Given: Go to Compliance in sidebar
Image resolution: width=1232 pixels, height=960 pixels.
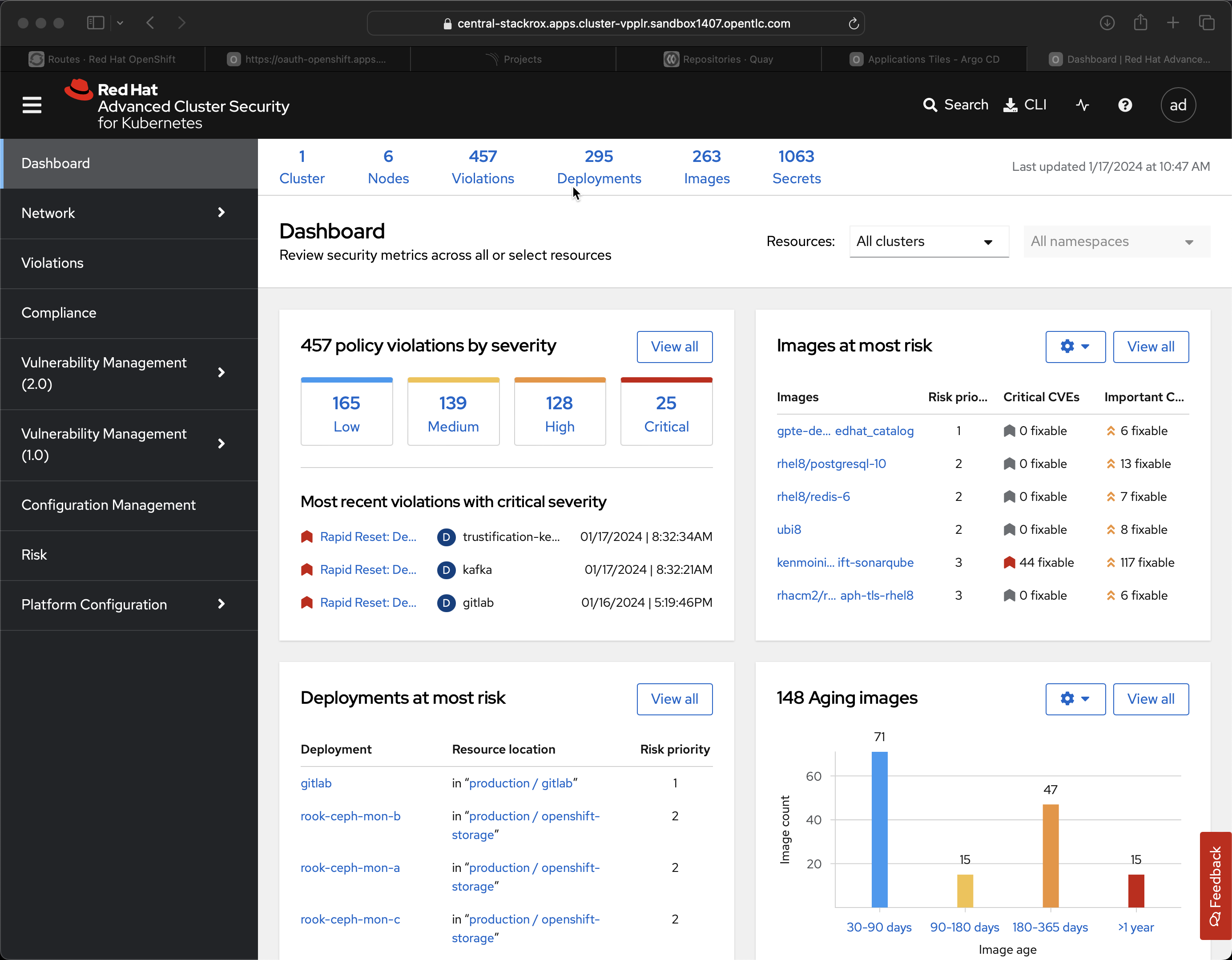Looking at the screenshot, I should [x=59, y=313].
